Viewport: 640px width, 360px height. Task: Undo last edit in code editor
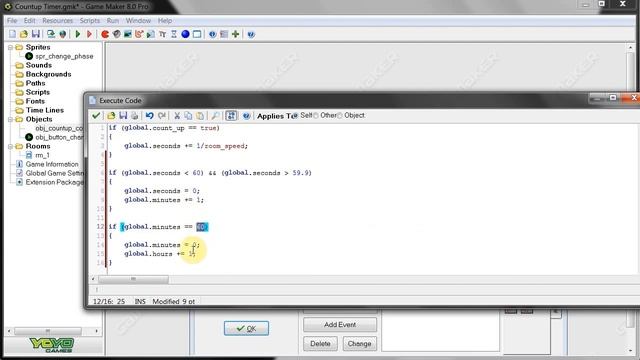149,116
